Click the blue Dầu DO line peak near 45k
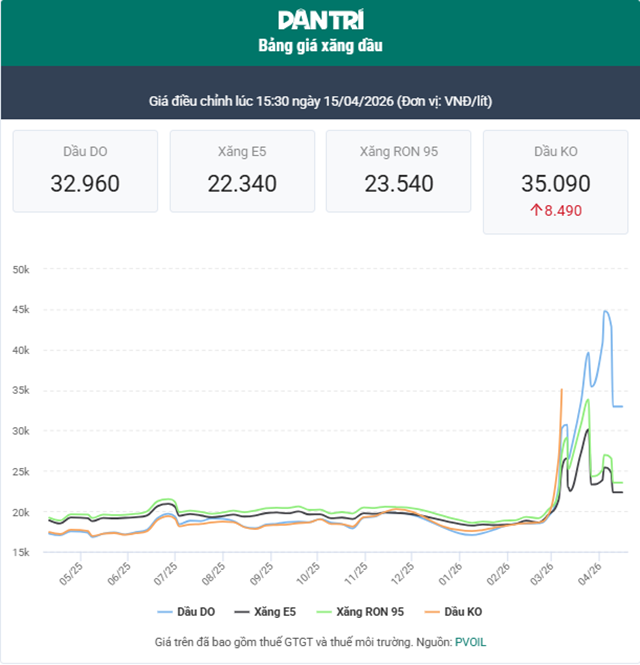The width and height of the screenshot is (640, 665). click(x=606, y=311)
